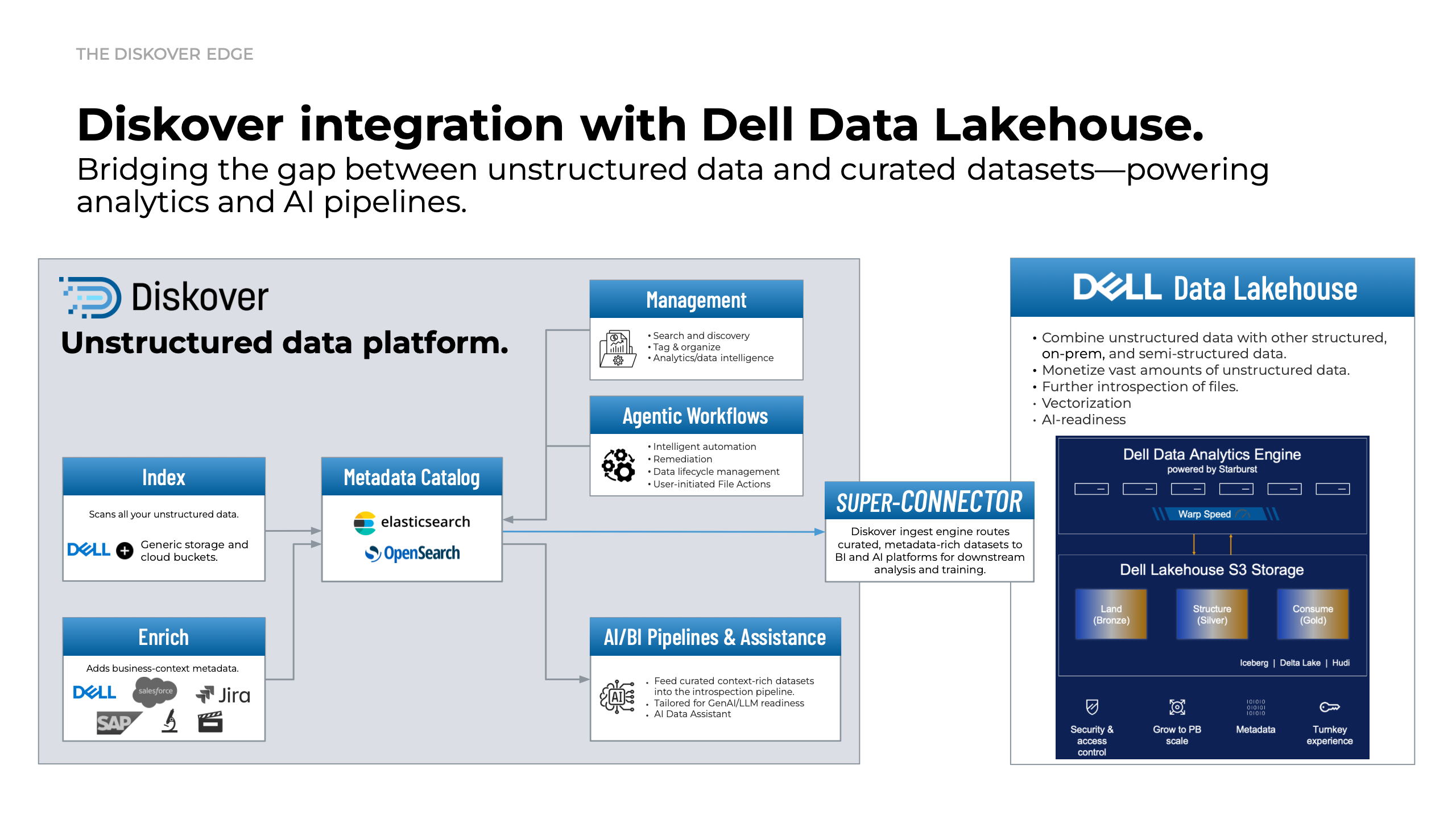Click the film clapperboard icon

coord(210,722)
